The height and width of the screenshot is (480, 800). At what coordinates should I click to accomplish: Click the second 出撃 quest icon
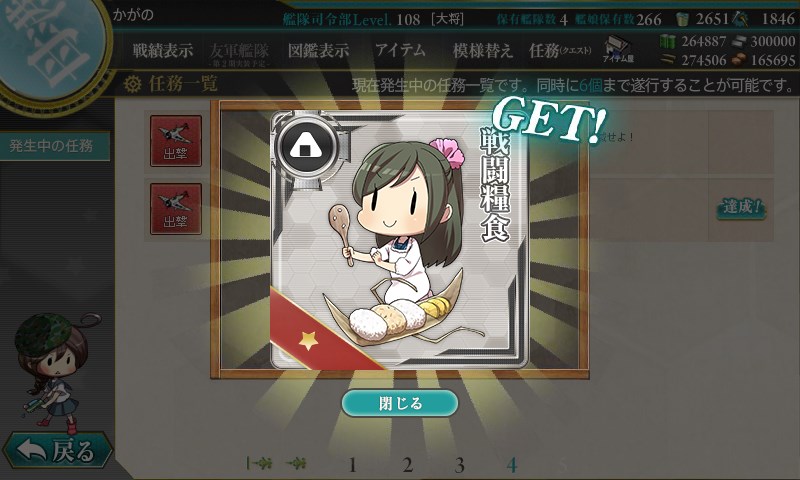(x=176, y=209)
